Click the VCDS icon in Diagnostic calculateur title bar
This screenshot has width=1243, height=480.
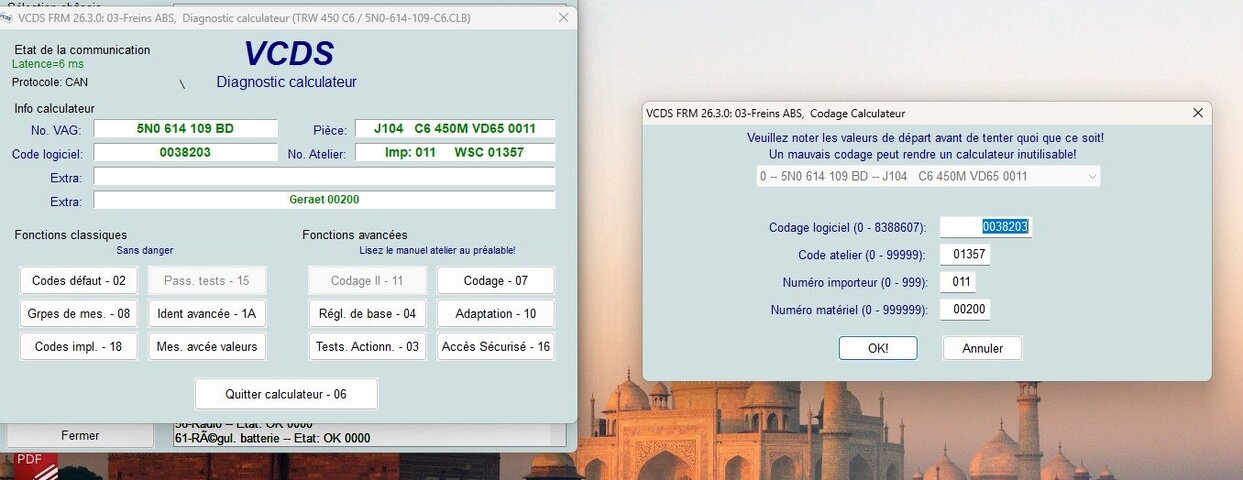(8, 18)
